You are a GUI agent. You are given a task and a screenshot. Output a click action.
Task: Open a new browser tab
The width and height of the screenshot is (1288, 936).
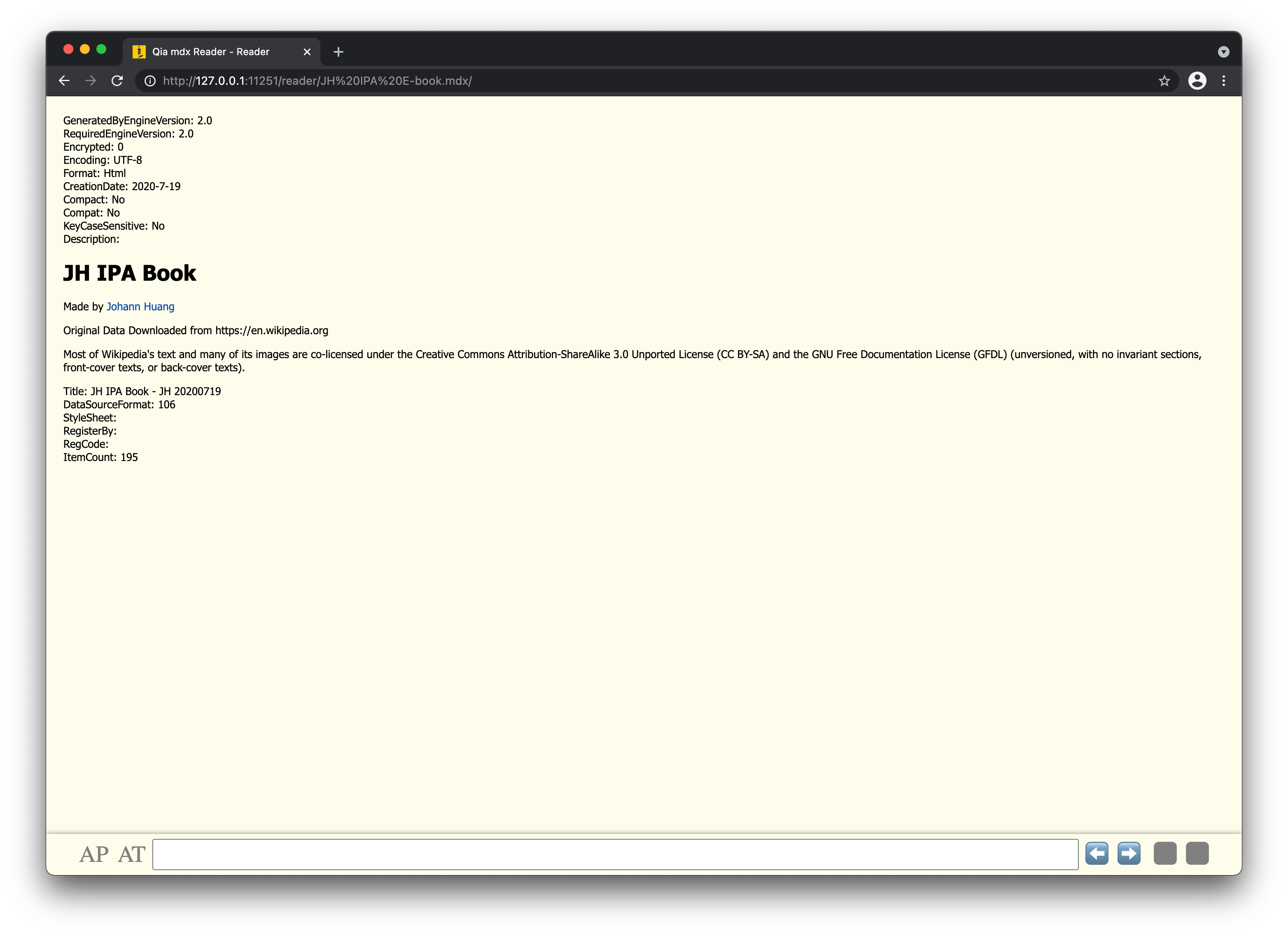(338, 51)
